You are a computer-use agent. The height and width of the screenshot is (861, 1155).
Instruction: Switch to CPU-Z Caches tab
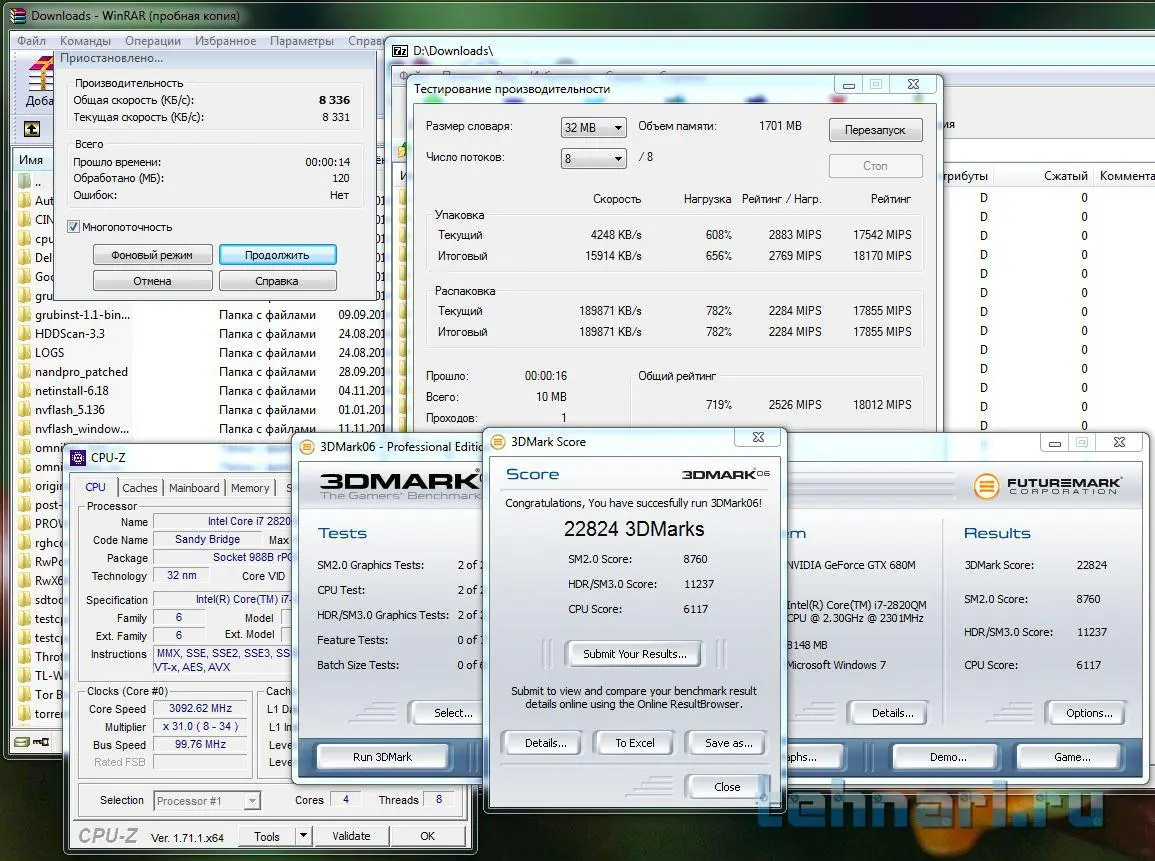pyautogui.click(x=140, y=488)
